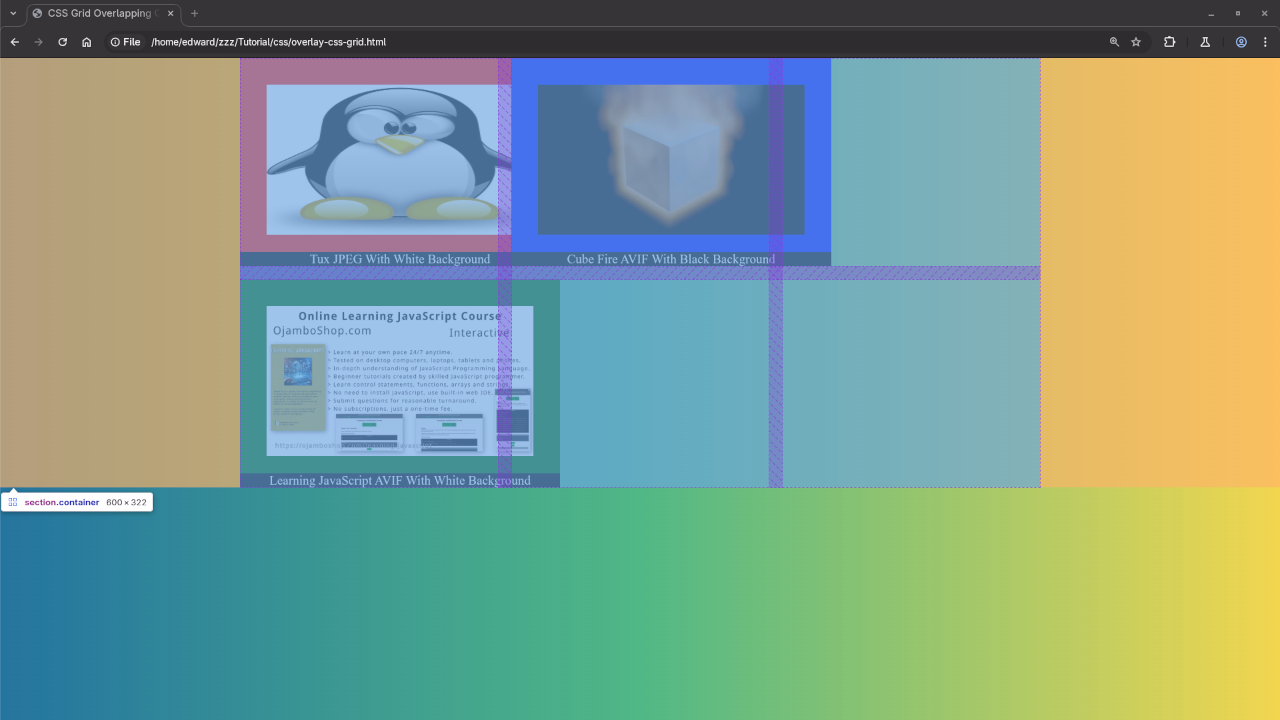Image resolution: width=1280 pixels, height=720 pixels.
Task: Open the browser three-dot menu
Action: point(1265,42)
